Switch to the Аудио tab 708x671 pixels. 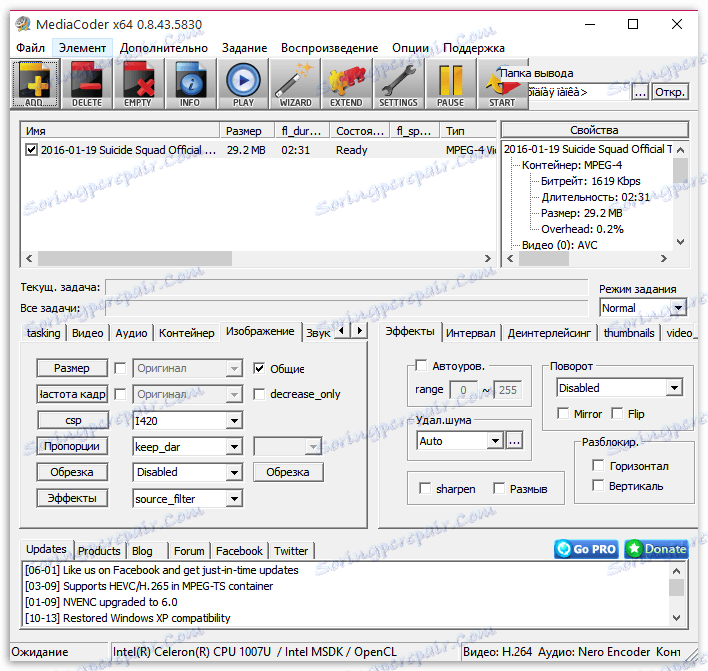coord(131,333)
